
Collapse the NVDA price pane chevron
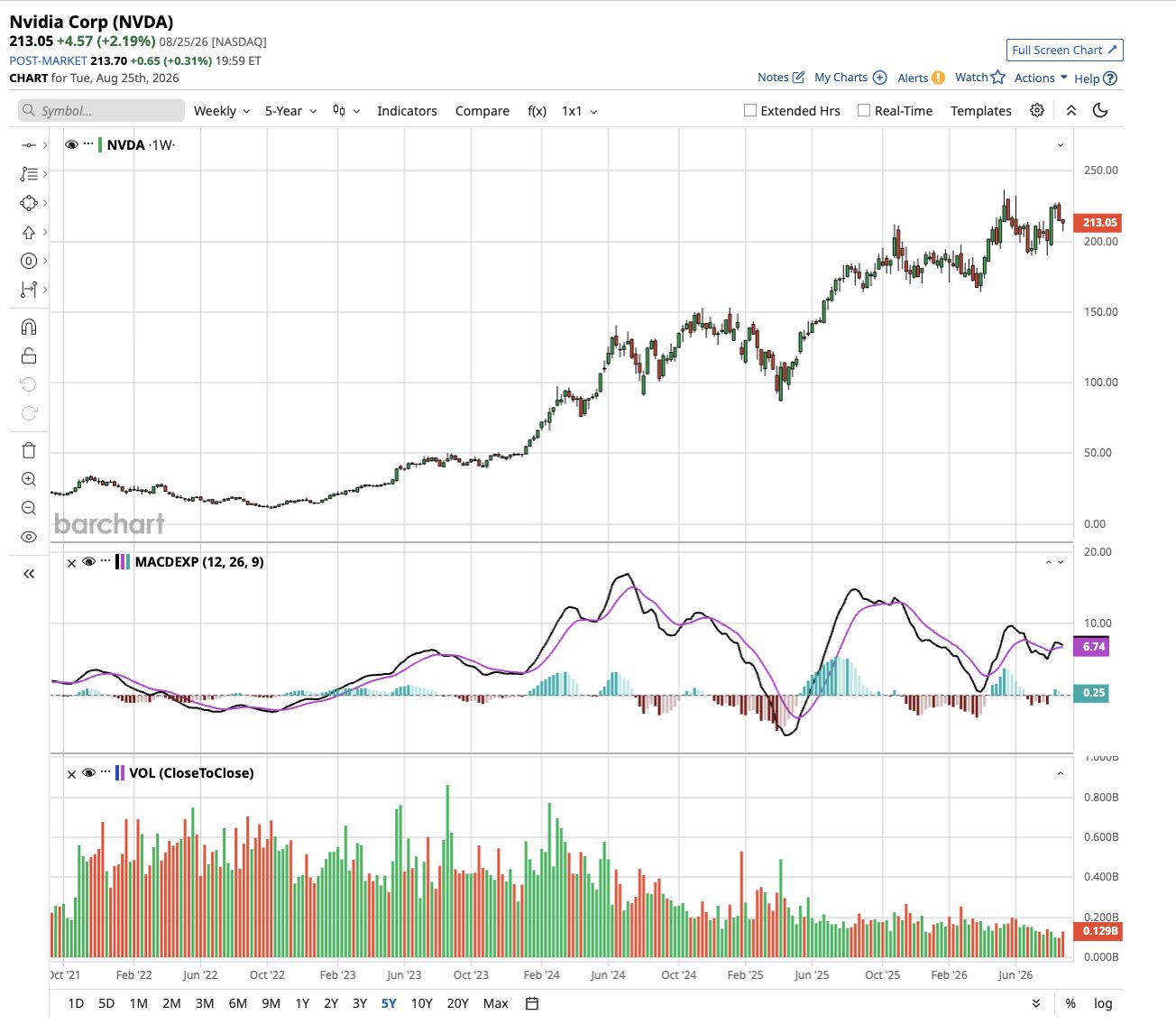1061,145
